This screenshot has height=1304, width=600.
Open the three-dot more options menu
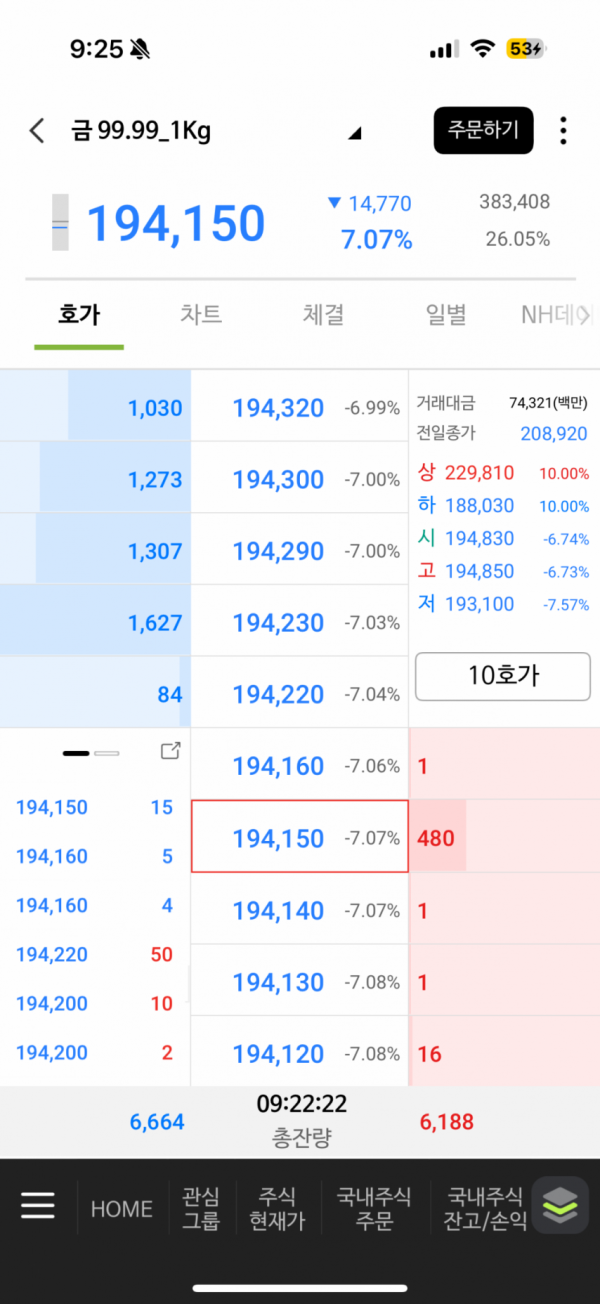(564, 131)
